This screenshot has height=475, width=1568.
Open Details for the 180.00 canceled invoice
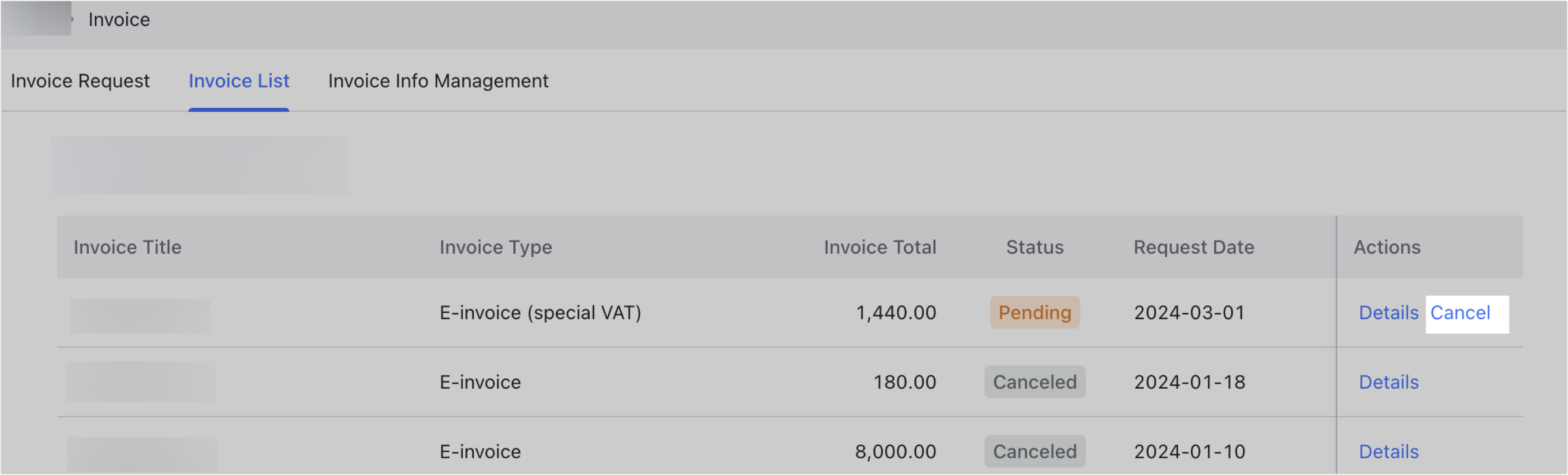[1389, 382]
